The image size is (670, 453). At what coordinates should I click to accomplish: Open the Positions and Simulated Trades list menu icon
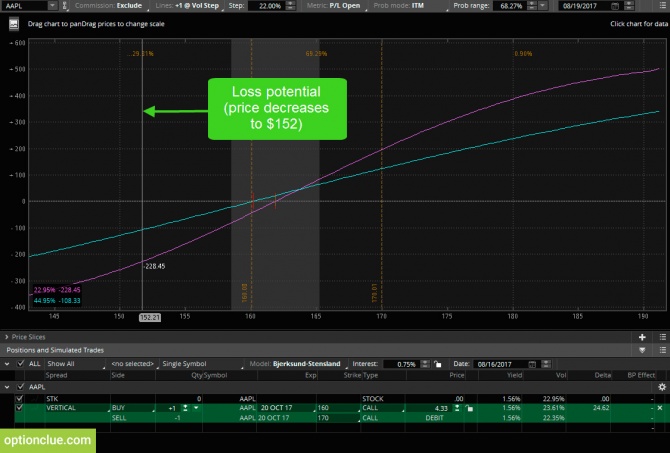click(x=662, y=350)
